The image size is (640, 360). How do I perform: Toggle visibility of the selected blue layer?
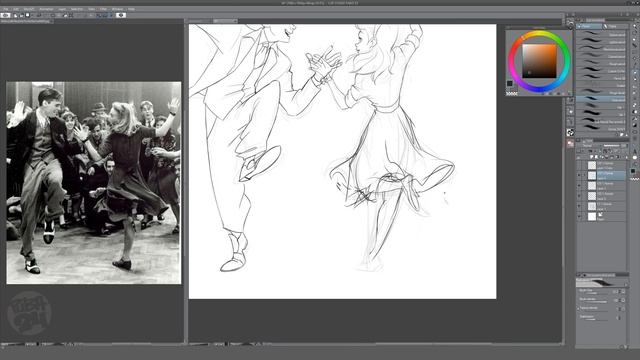click(x=579, y=175)
